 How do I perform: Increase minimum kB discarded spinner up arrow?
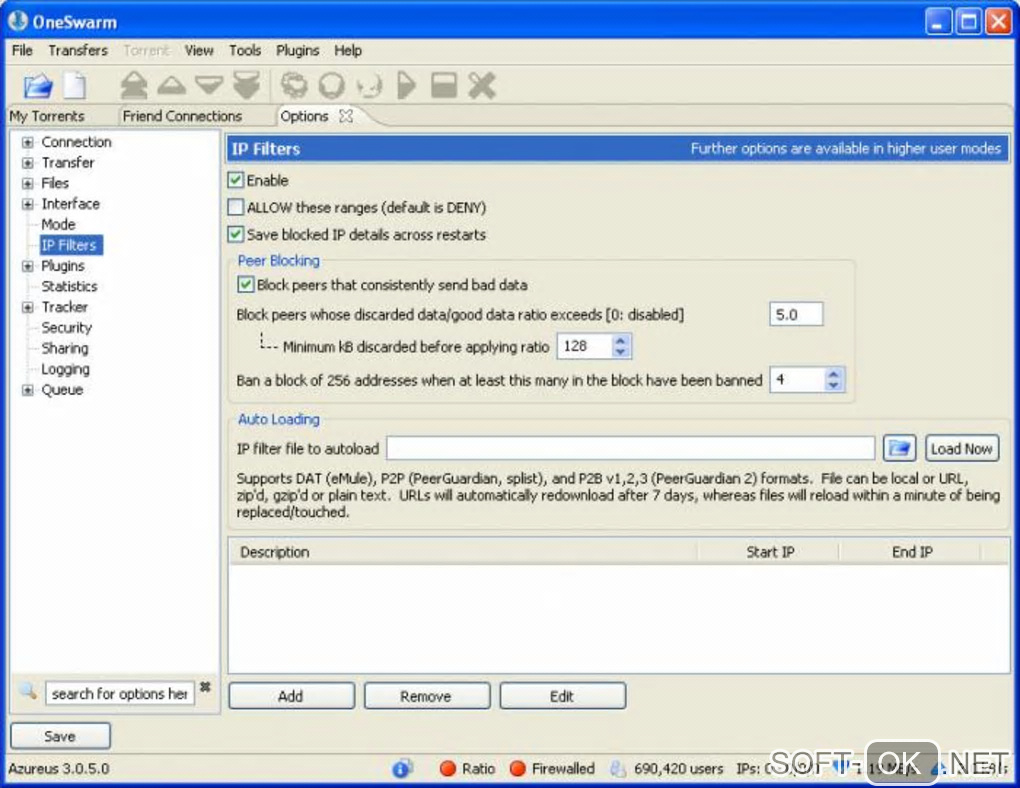(621, 340)
